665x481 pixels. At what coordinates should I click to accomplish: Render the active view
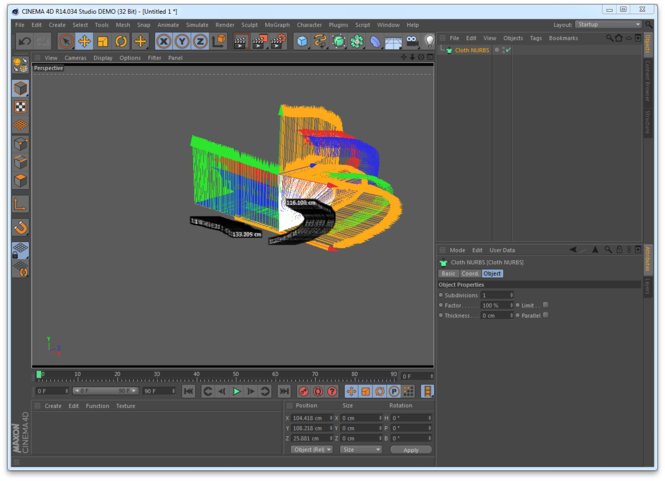[x=240, y=42]
